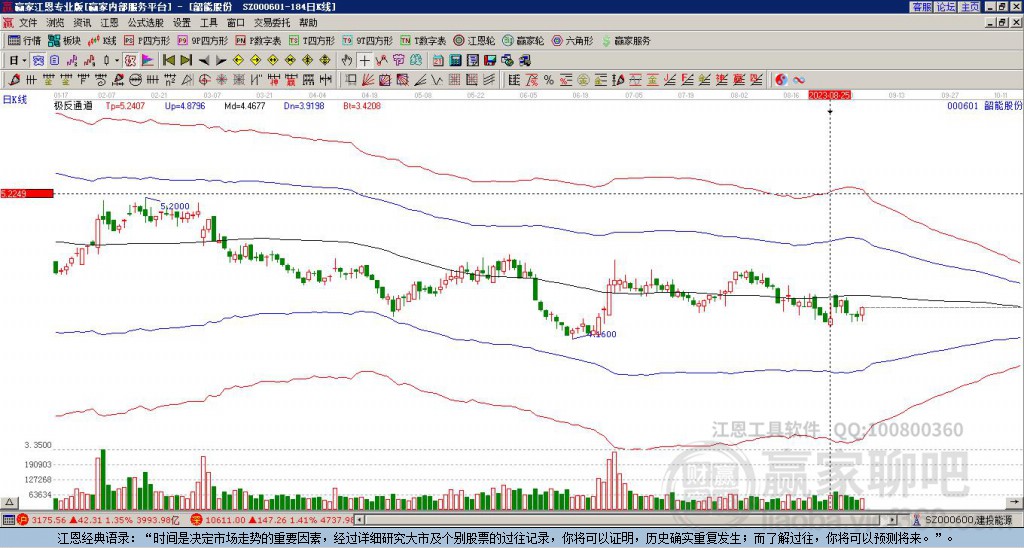
Task: Click the 日K线 chart label
Action: (15, 100)
